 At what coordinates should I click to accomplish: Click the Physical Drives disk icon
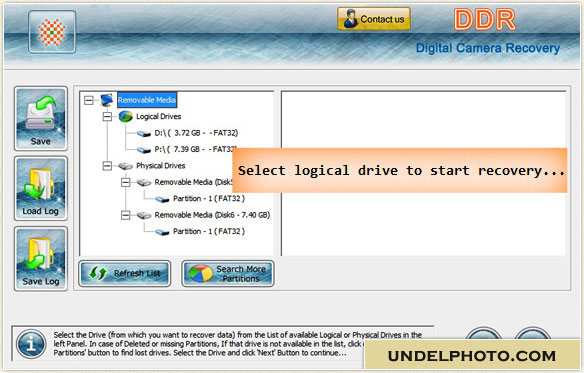(125, 166)
